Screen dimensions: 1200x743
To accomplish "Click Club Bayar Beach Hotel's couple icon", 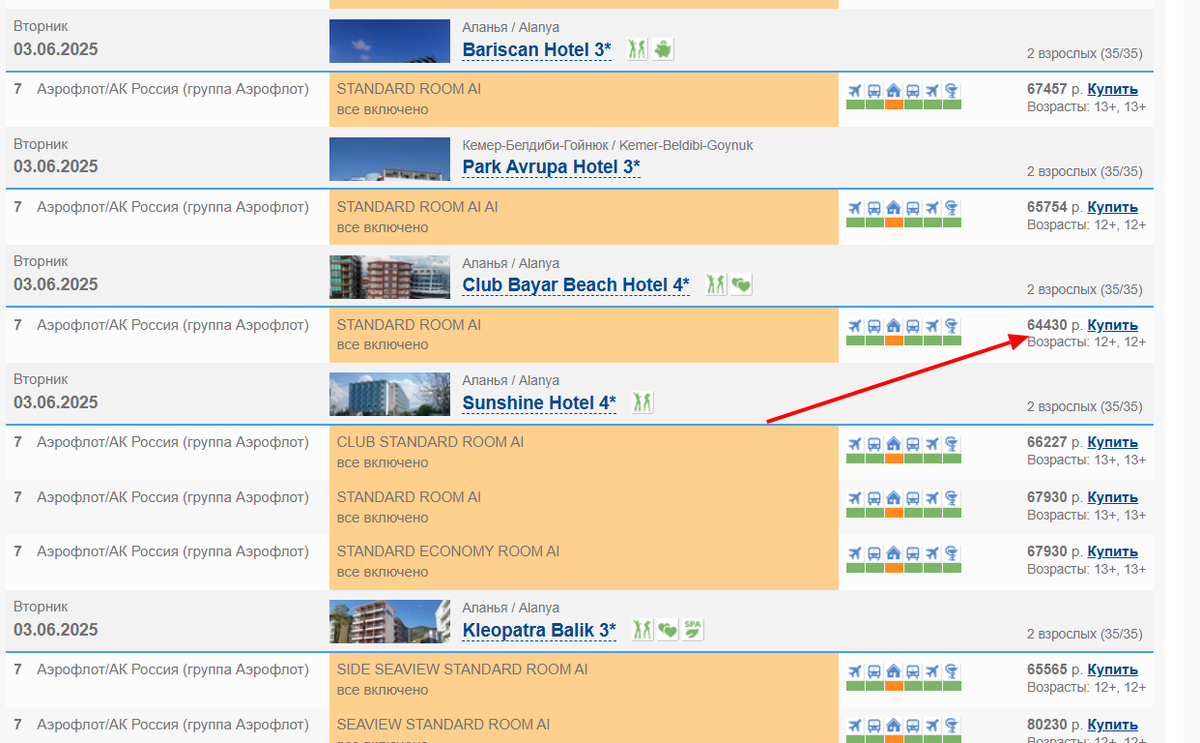I will pyautogui.click(x=716, y=284).
